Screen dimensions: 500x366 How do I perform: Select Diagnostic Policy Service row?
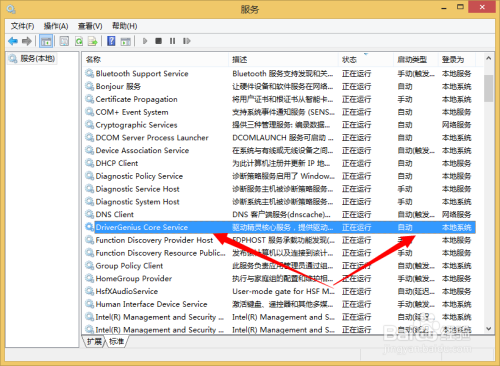click(279, 176)
